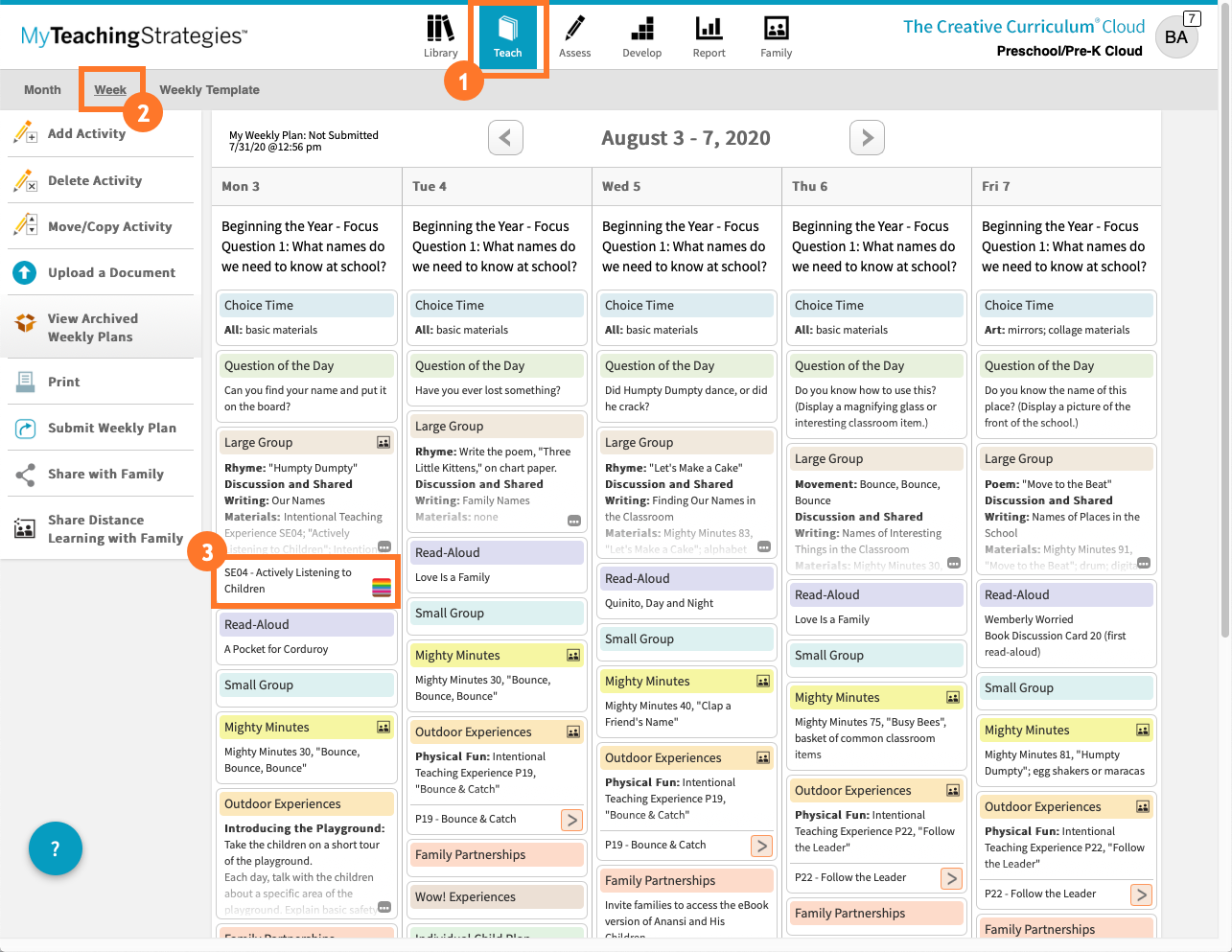Go to previous week arrow
This screenshot has width=1232, height=952.
coord(505,138)
